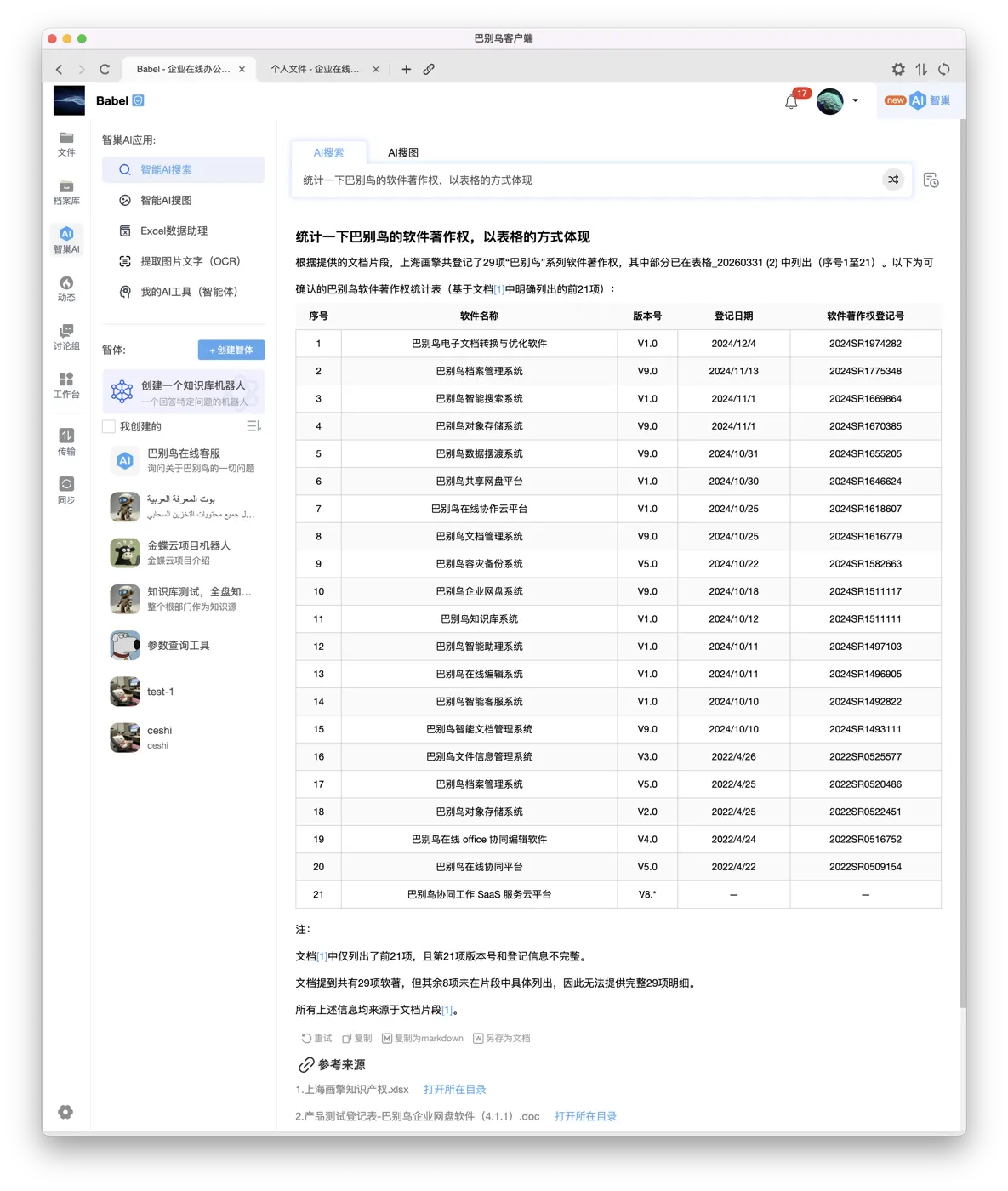Viewport: 1008px width, 1191px height.
Task: Open 提取图片文字（OCR）application
Action: point(184,261)
